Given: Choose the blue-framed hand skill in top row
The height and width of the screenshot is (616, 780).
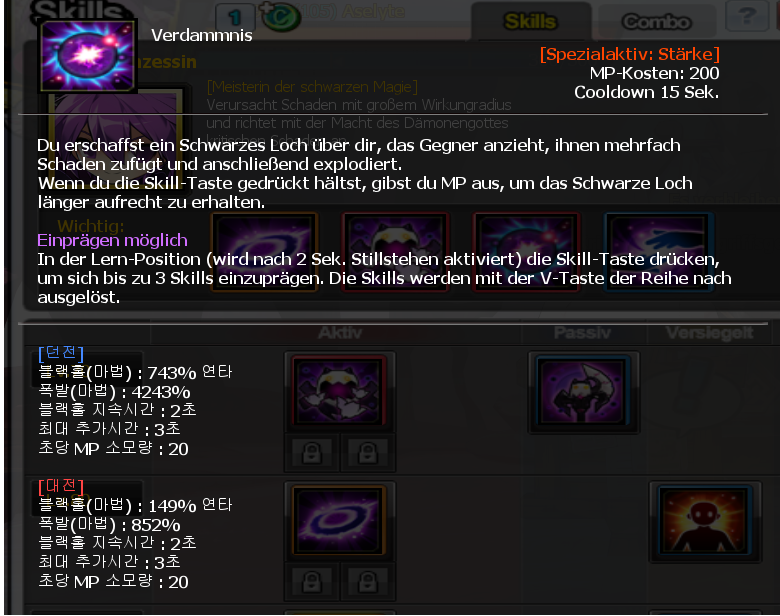Looking at the screenshot, I should click(x=658, y=251).
